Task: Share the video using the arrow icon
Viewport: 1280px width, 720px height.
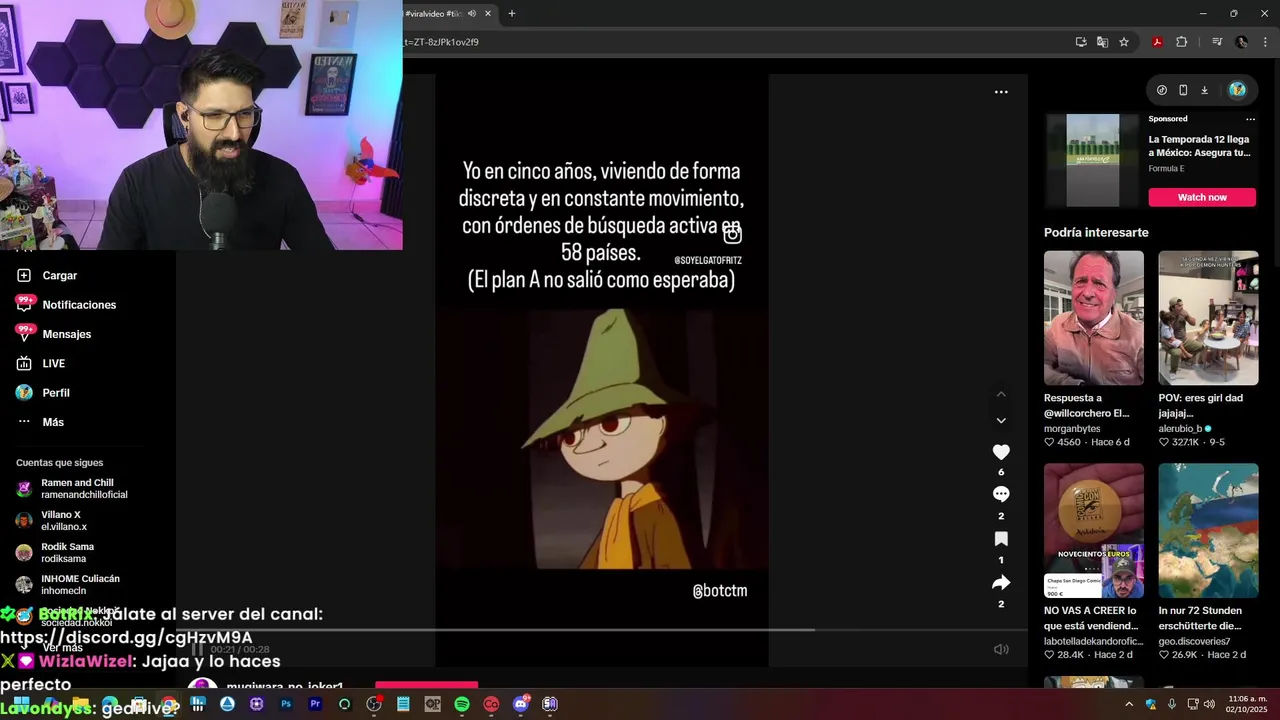Action: pyautogui.click(x=1001, y=583)
